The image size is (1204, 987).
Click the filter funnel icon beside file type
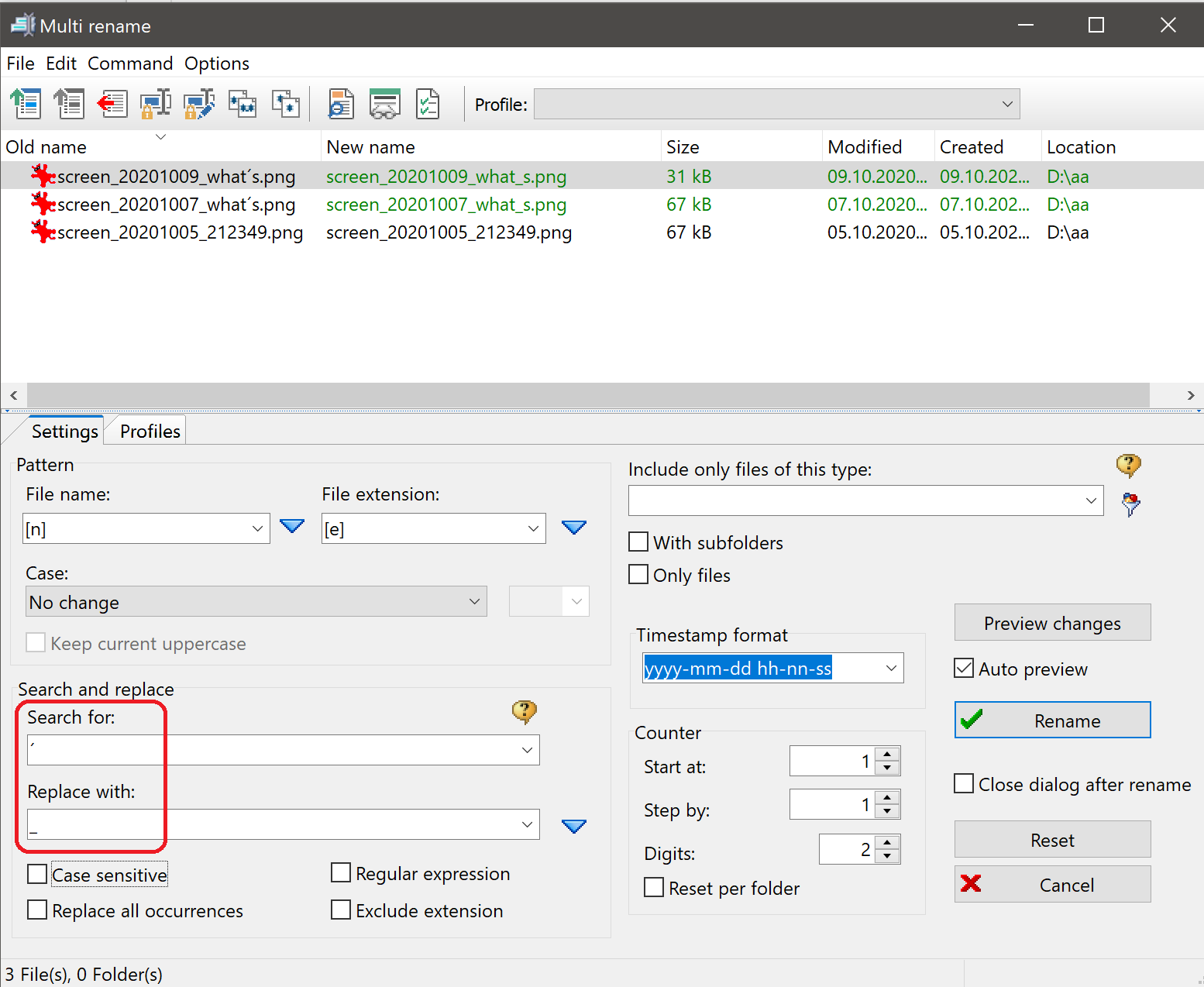(x=1130, y=504)
